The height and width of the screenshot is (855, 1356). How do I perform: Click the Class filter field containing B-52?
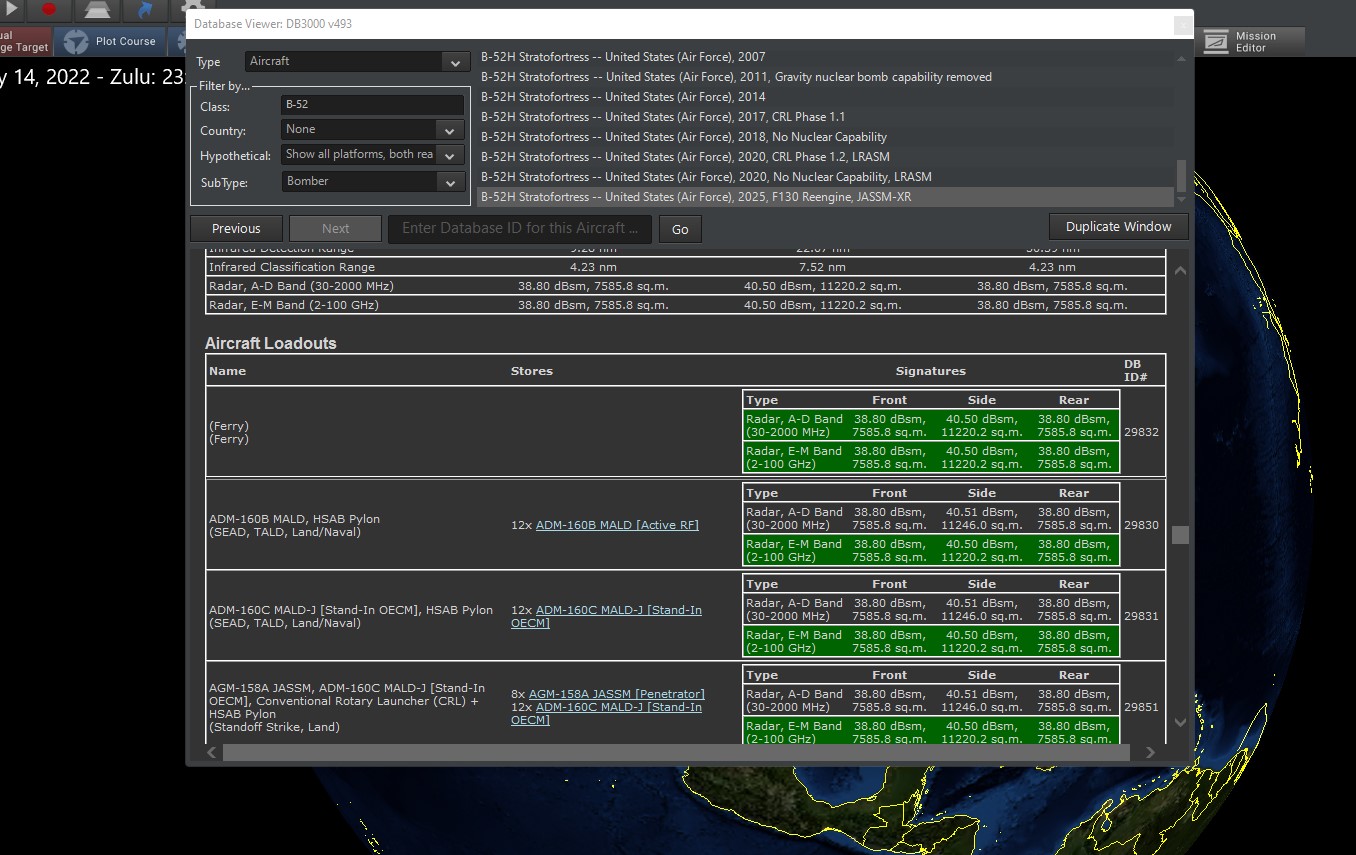click(373, 105)
